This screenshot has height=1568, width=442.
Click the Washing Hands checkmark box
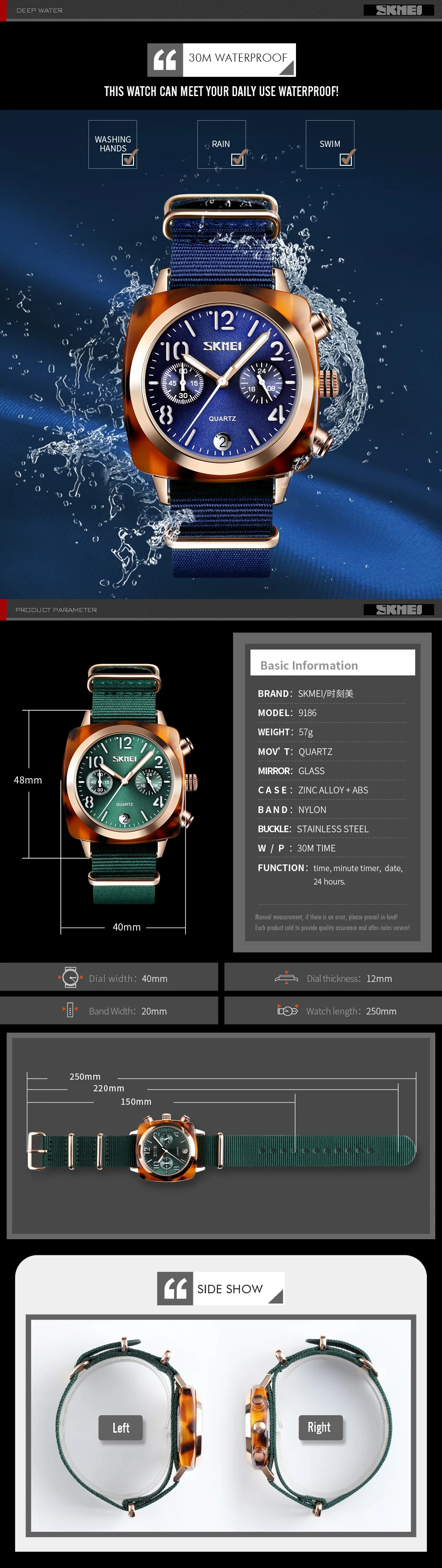[128, 159]
